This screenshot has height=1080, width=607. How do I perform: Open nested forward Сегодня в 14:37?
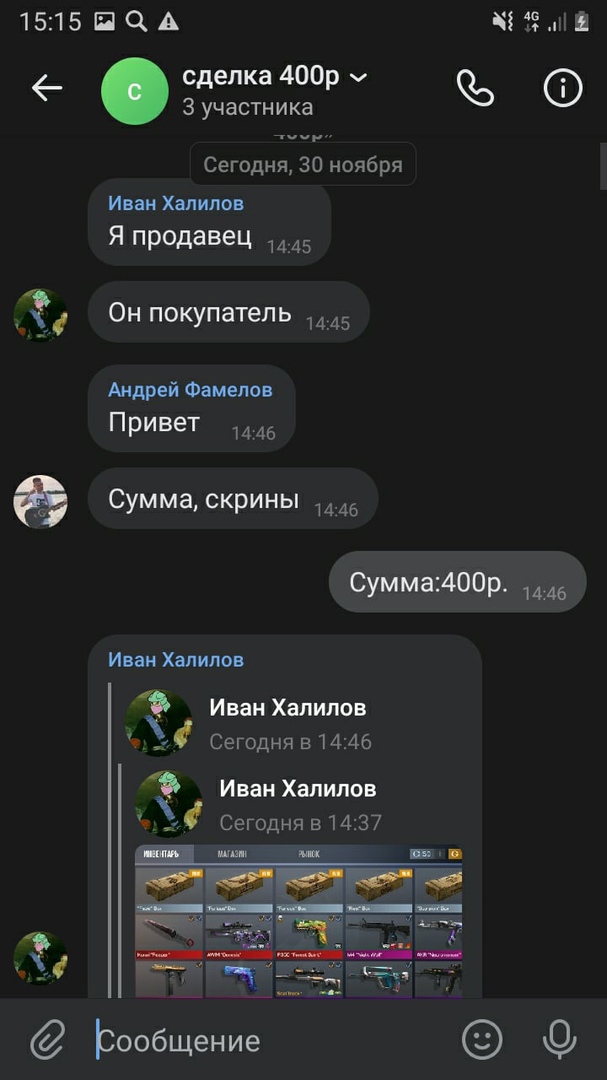coord(300,822)
